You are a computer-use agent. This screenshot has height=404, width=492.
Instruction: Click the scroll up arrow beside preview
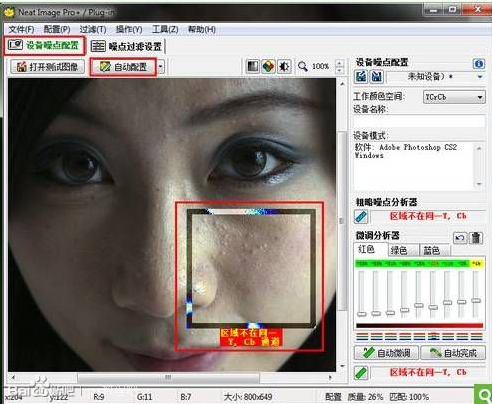click(342, 84)
